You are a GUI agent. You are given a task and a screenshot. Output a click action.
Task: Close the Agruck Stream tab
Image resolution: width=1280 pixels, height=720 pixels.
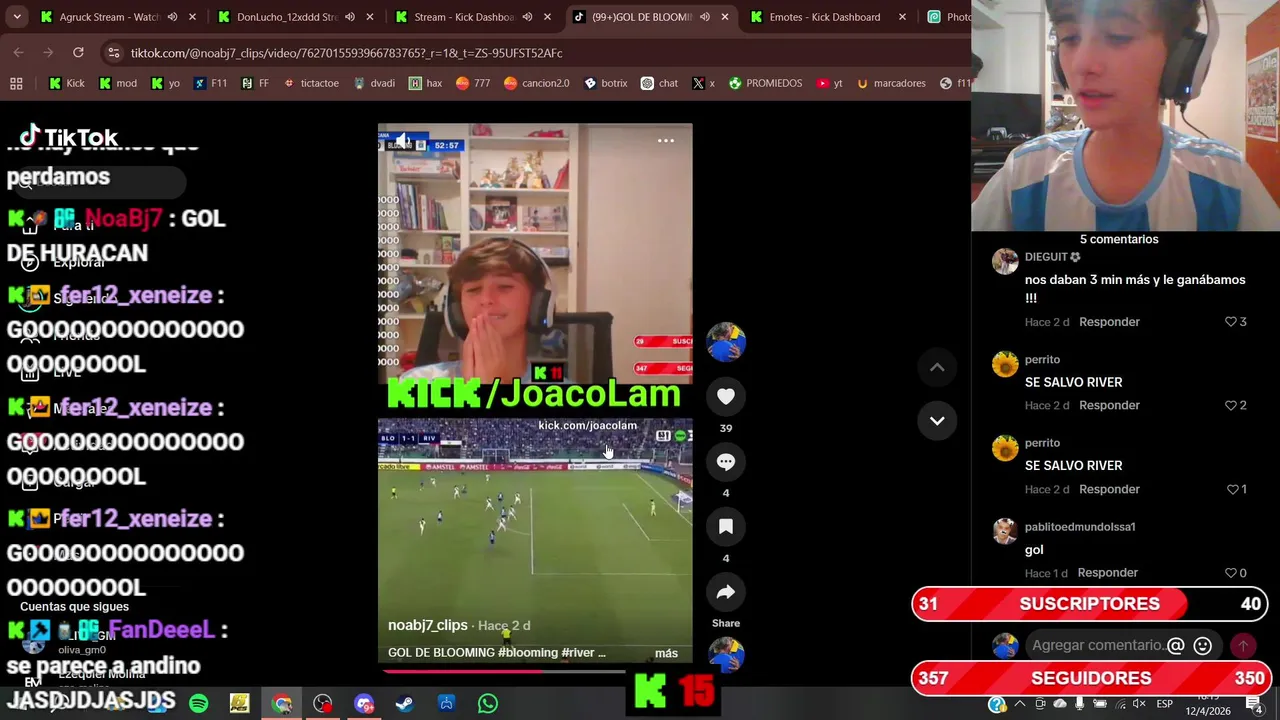click(x=192, y=17)
